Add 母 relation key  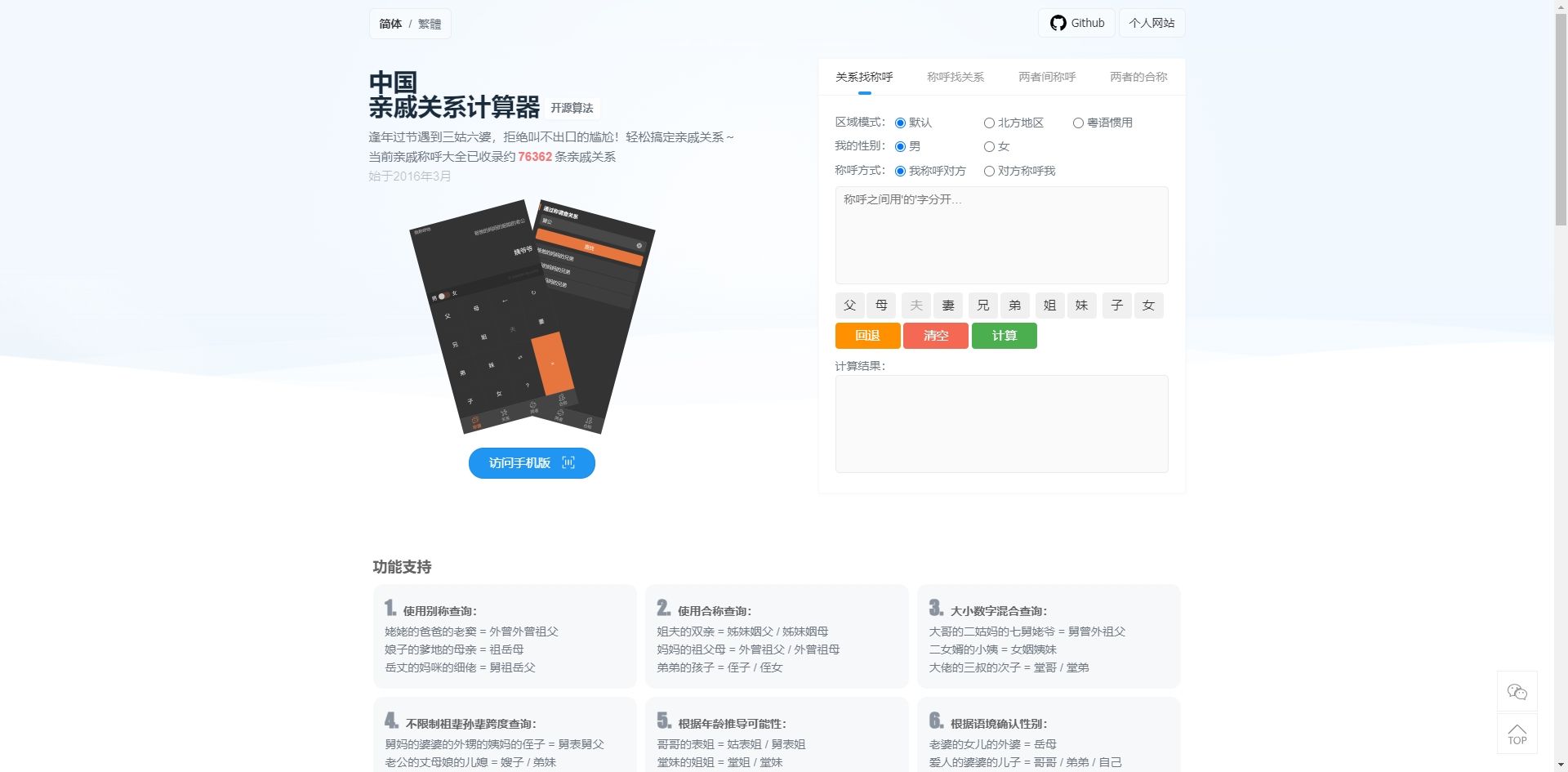[x=881, y=306]
